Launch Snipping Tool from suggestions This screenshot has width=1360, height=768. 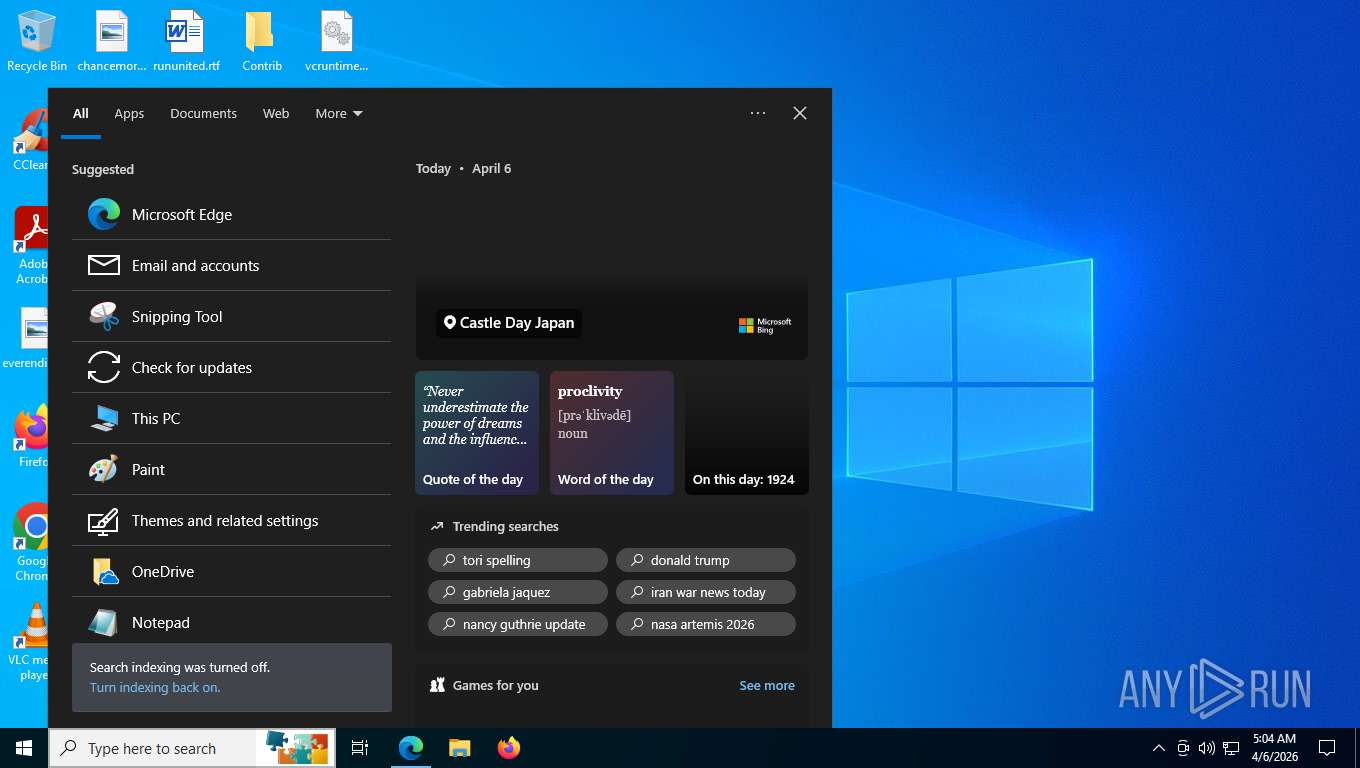[x=231, y=316]
